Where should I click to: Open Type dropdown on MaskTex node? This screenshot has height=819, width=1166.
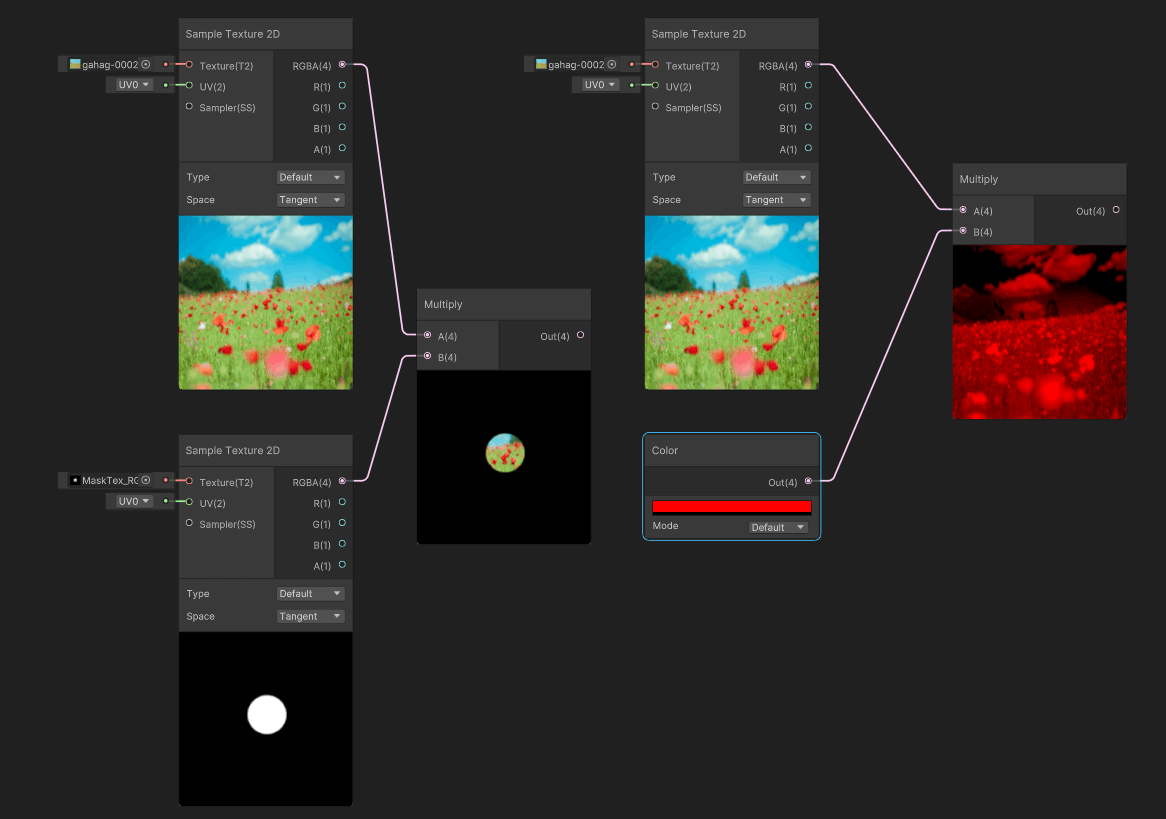pos(310,594)
